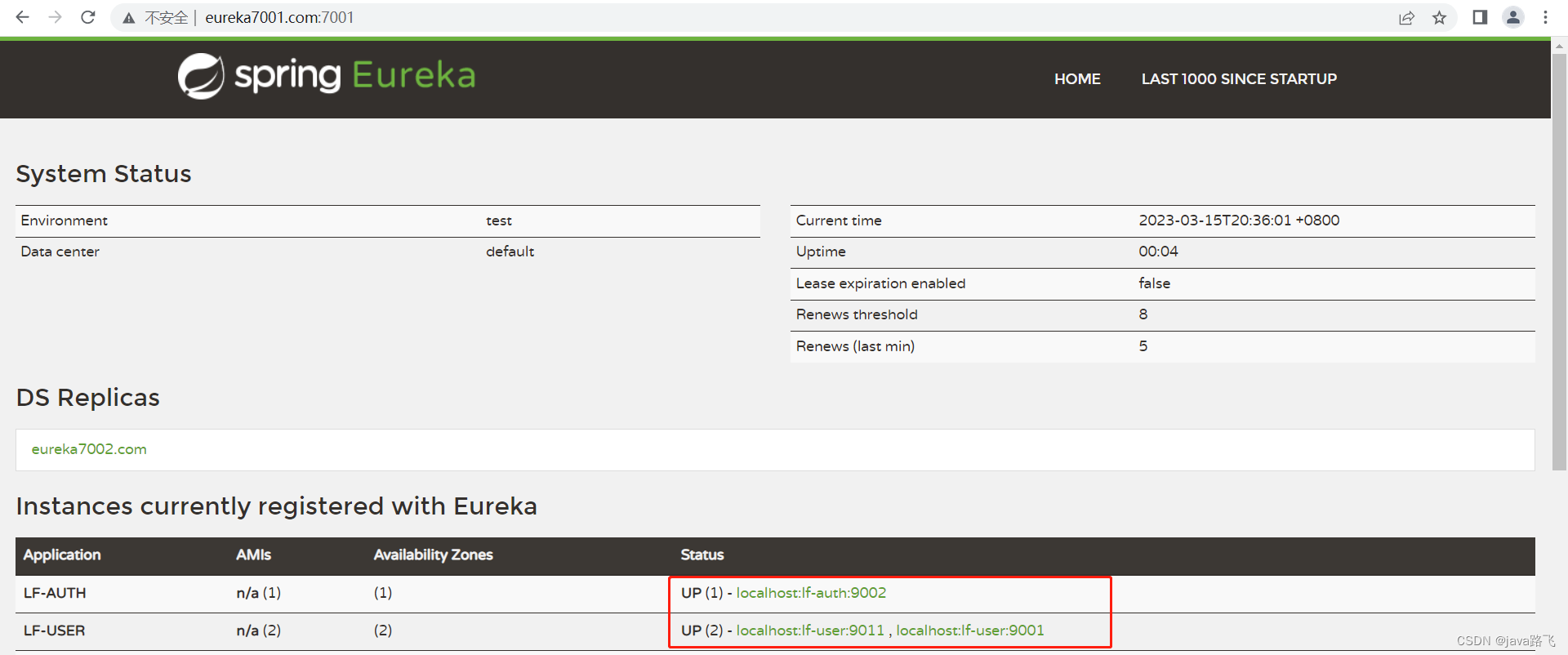The height and width of the screenshot is (655, 1568).
Task: Open the eureka7002.com replica link
Action: point(89,449)
